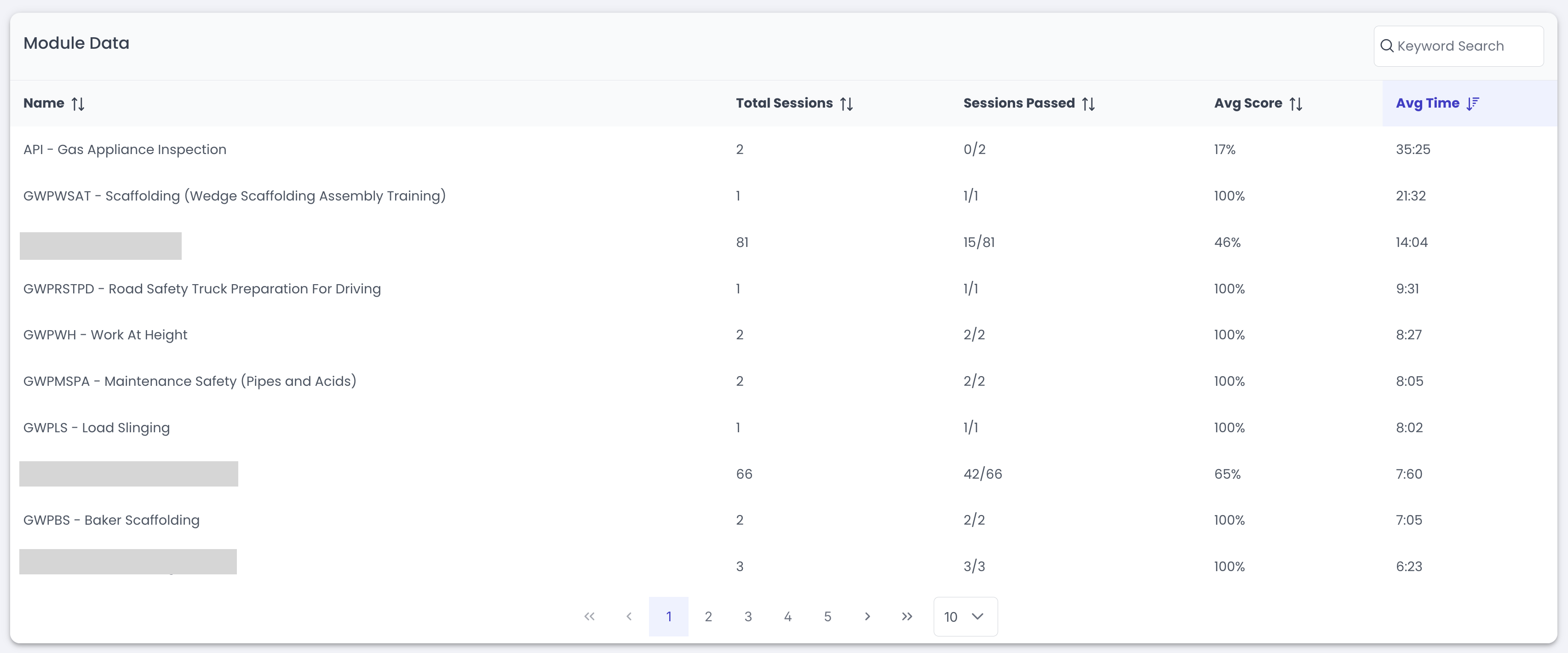Click GWPBS - Baker Scaffolding row
This screenshot has width=1568, height=653.
pyautogui.click(x=111, y=521)
